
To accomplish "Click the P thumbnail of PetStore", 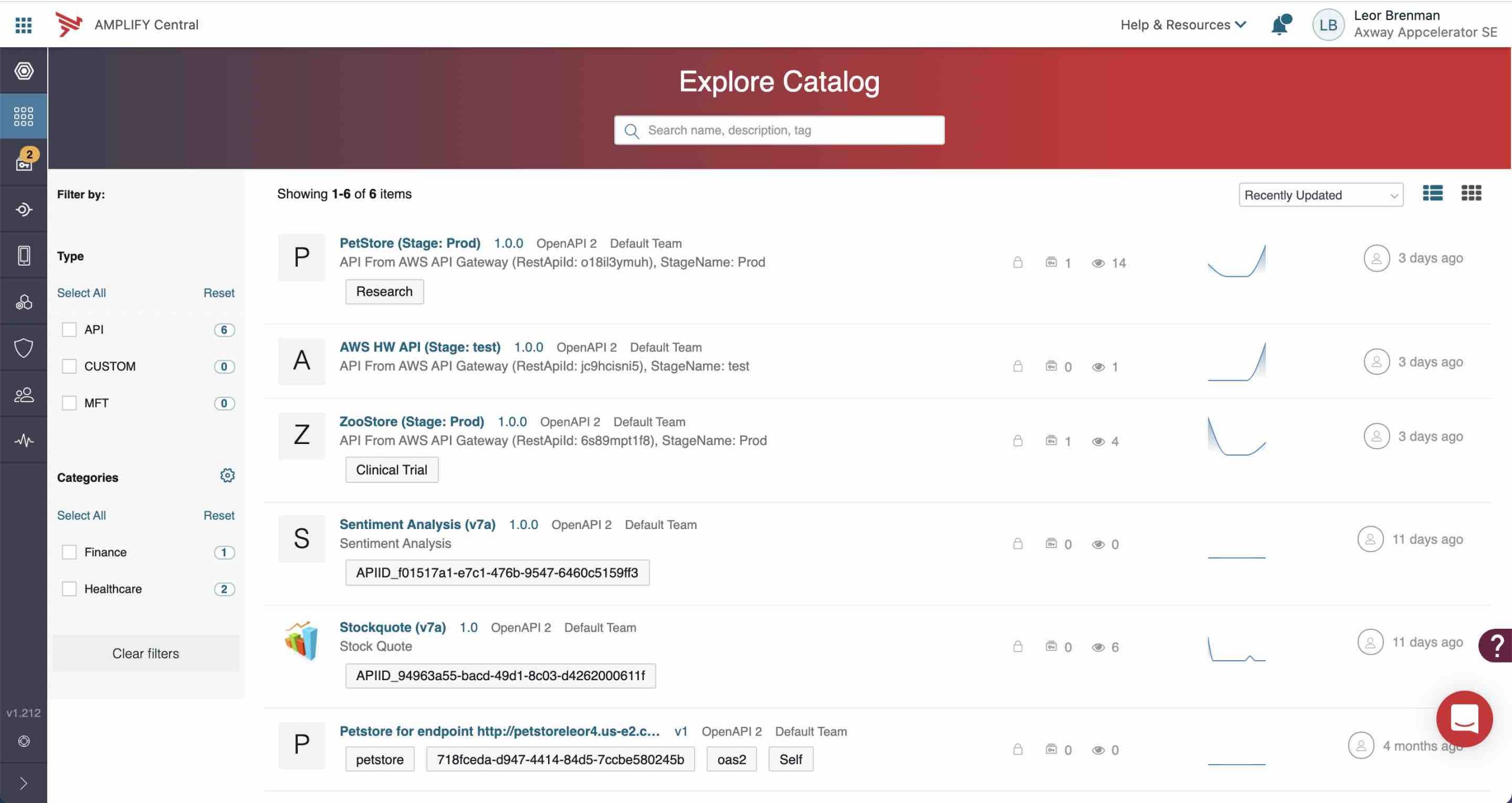I will (302, 257).
